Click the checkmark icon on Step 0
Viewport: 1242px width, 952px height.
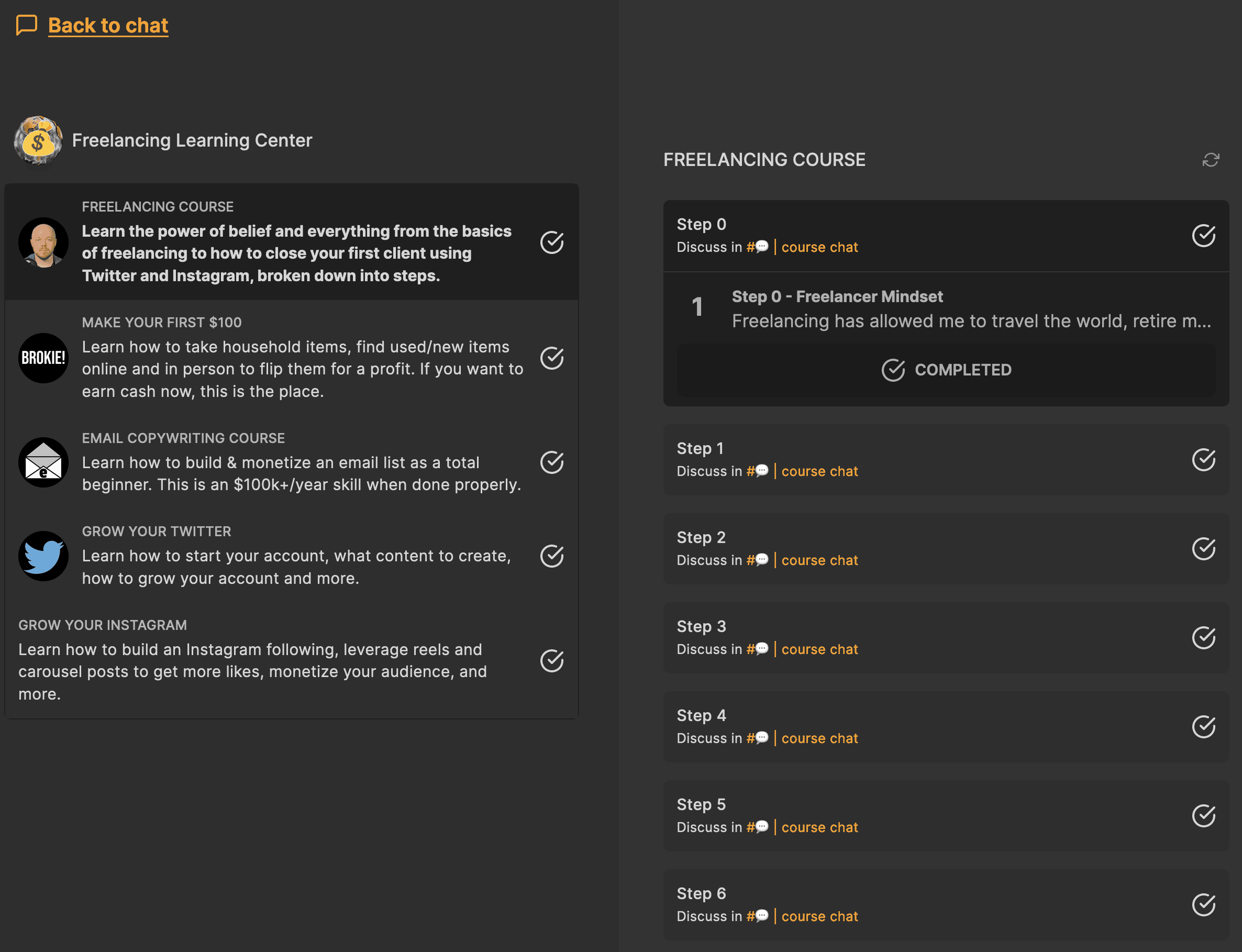click(x=1203, y=236)
